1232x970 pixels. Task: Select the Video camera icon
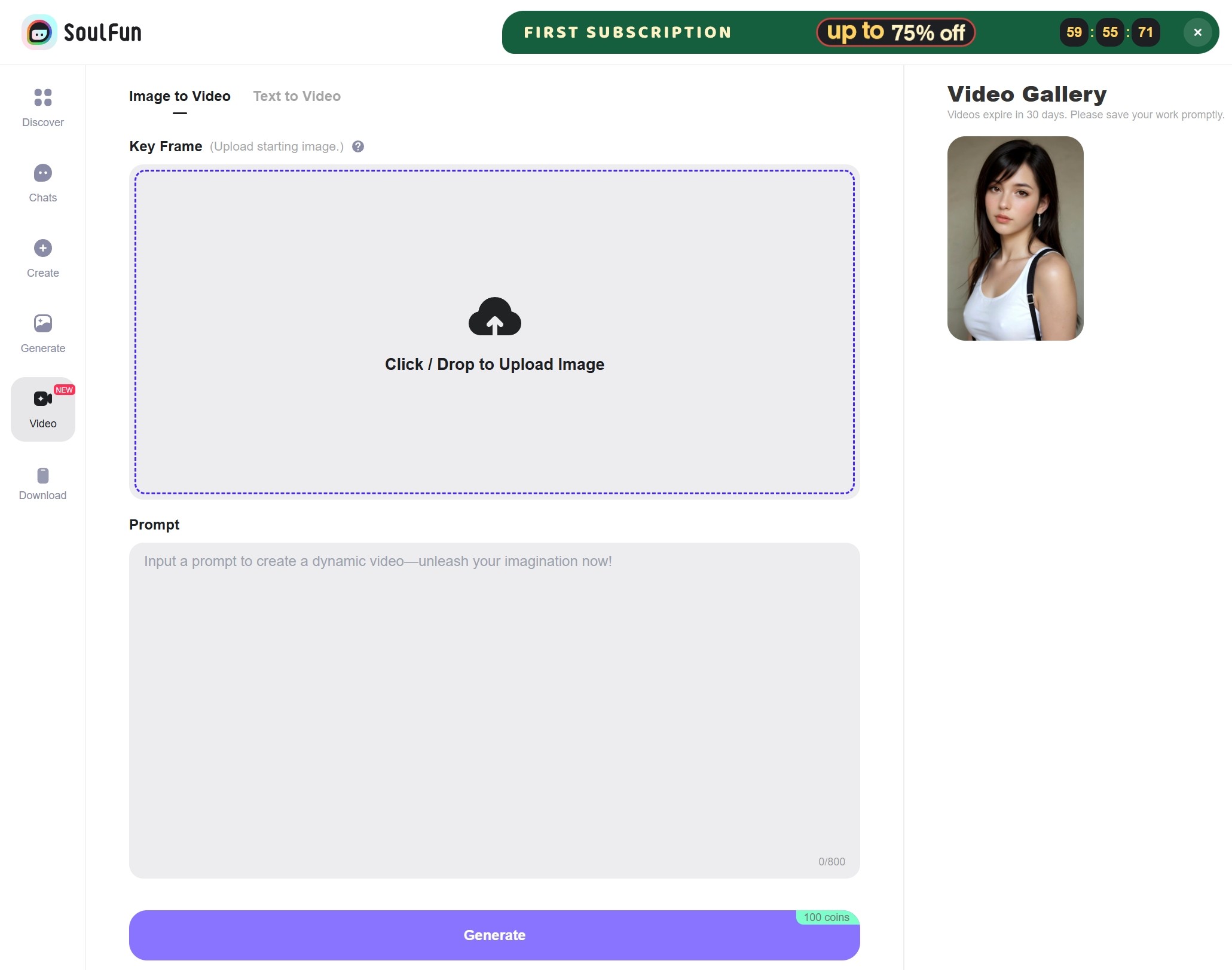pyautogui.click(x=42, y=399)
